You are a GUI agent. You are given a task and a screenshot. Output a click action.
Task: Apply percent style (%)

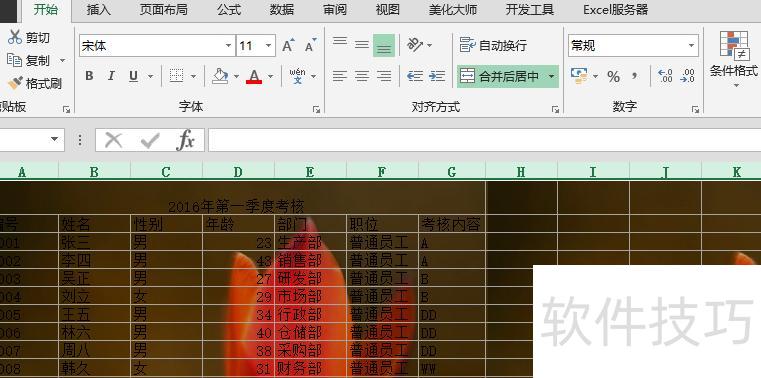point(613,77)
